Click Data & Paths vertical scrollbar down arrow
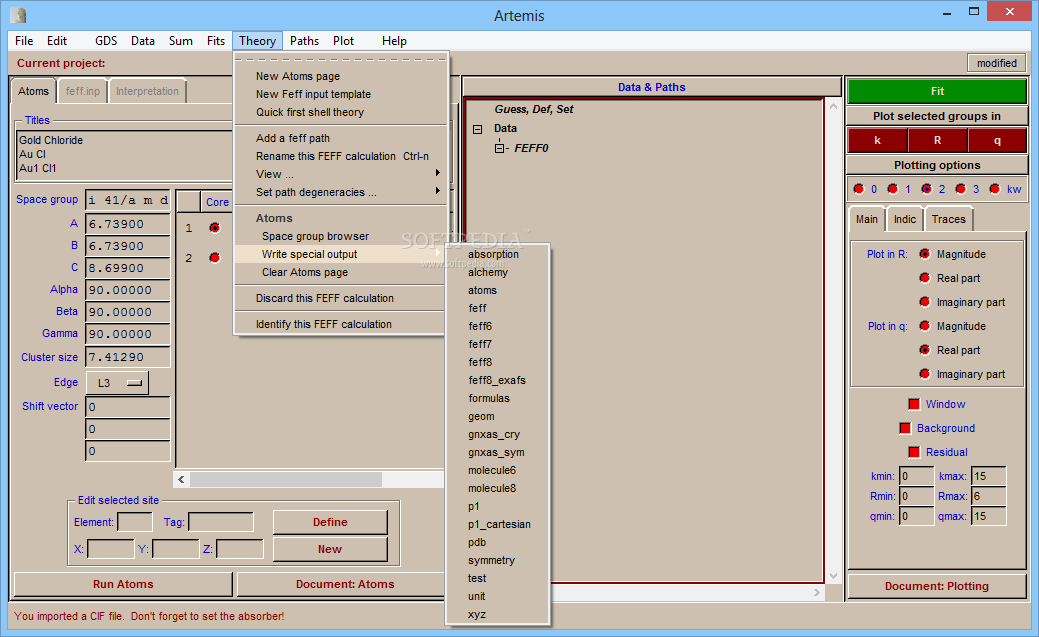 [x=834, y=575]
